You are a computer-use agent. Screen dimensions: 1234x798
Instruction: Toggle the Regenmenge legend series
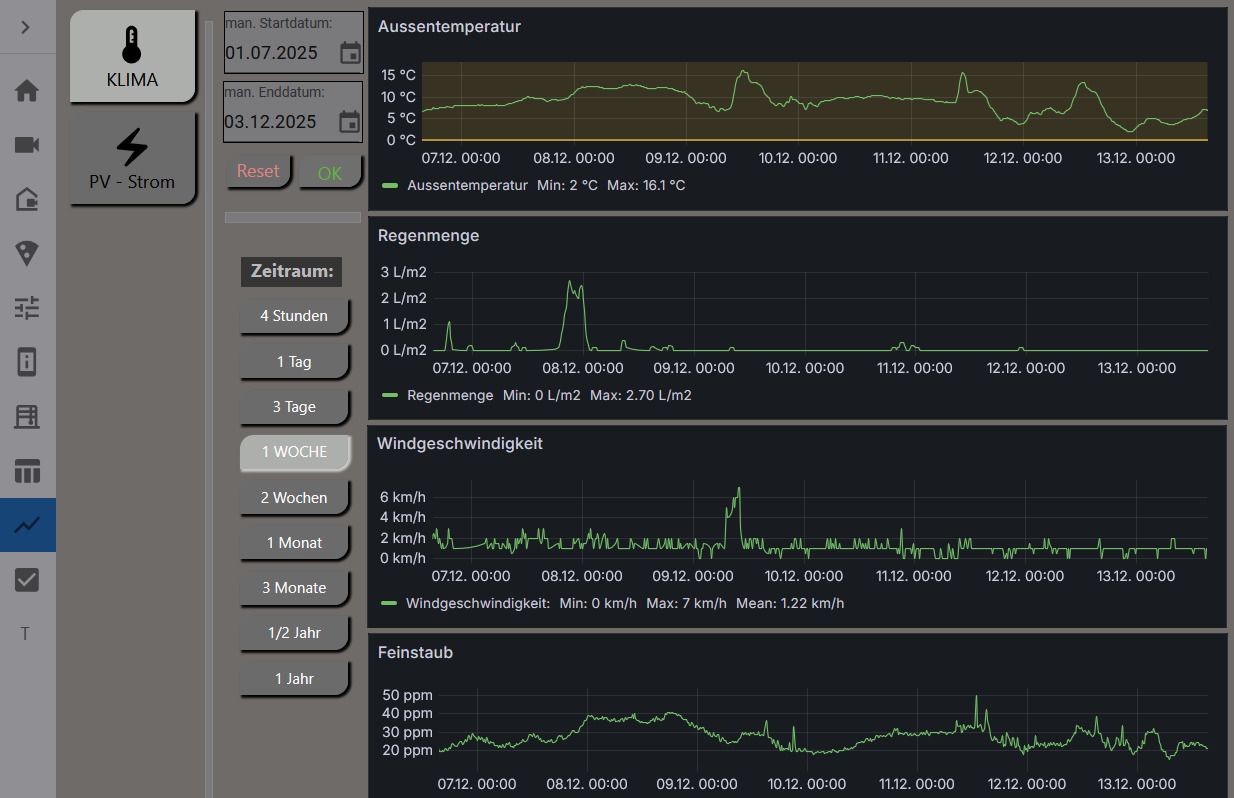tap(449, 396)
